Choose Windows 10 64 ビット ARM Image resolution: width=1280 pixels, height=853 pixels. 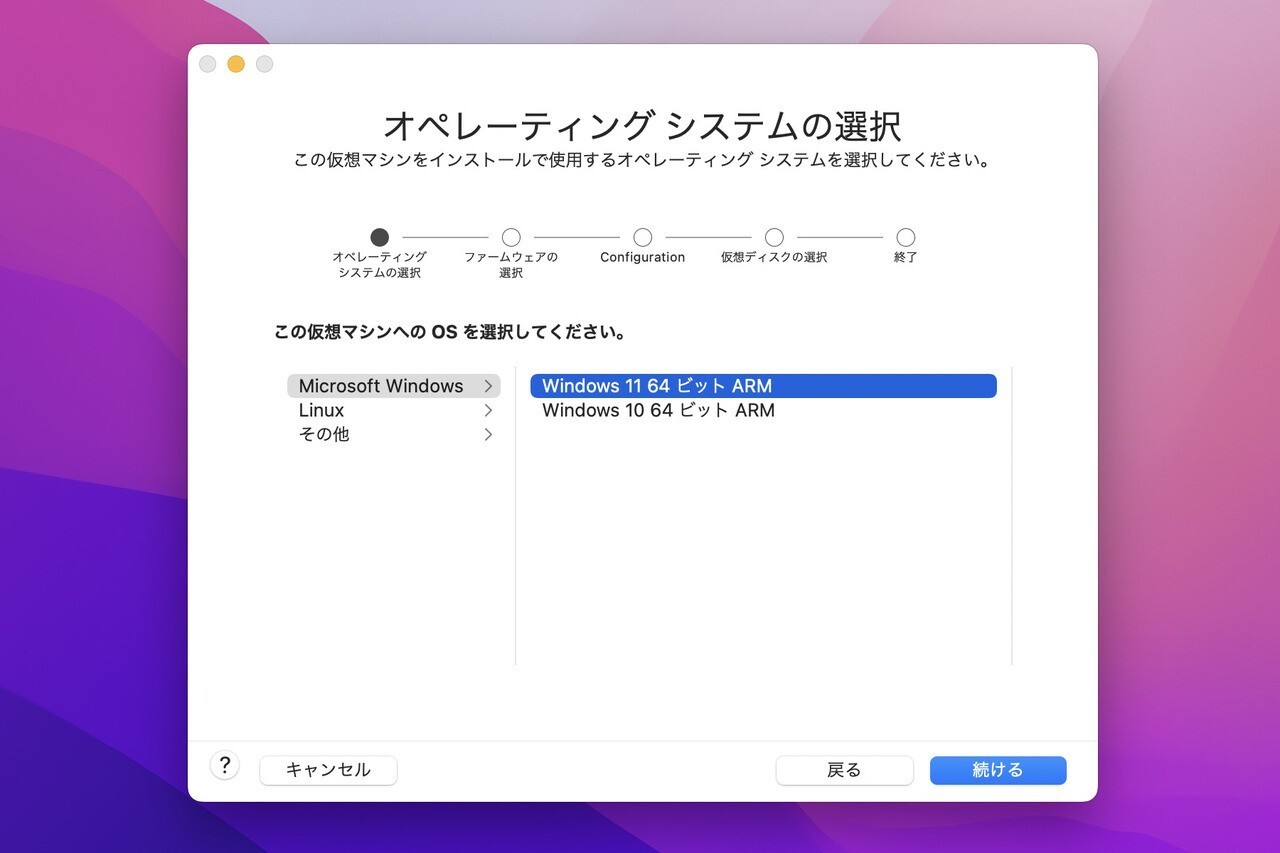point(763,410)
